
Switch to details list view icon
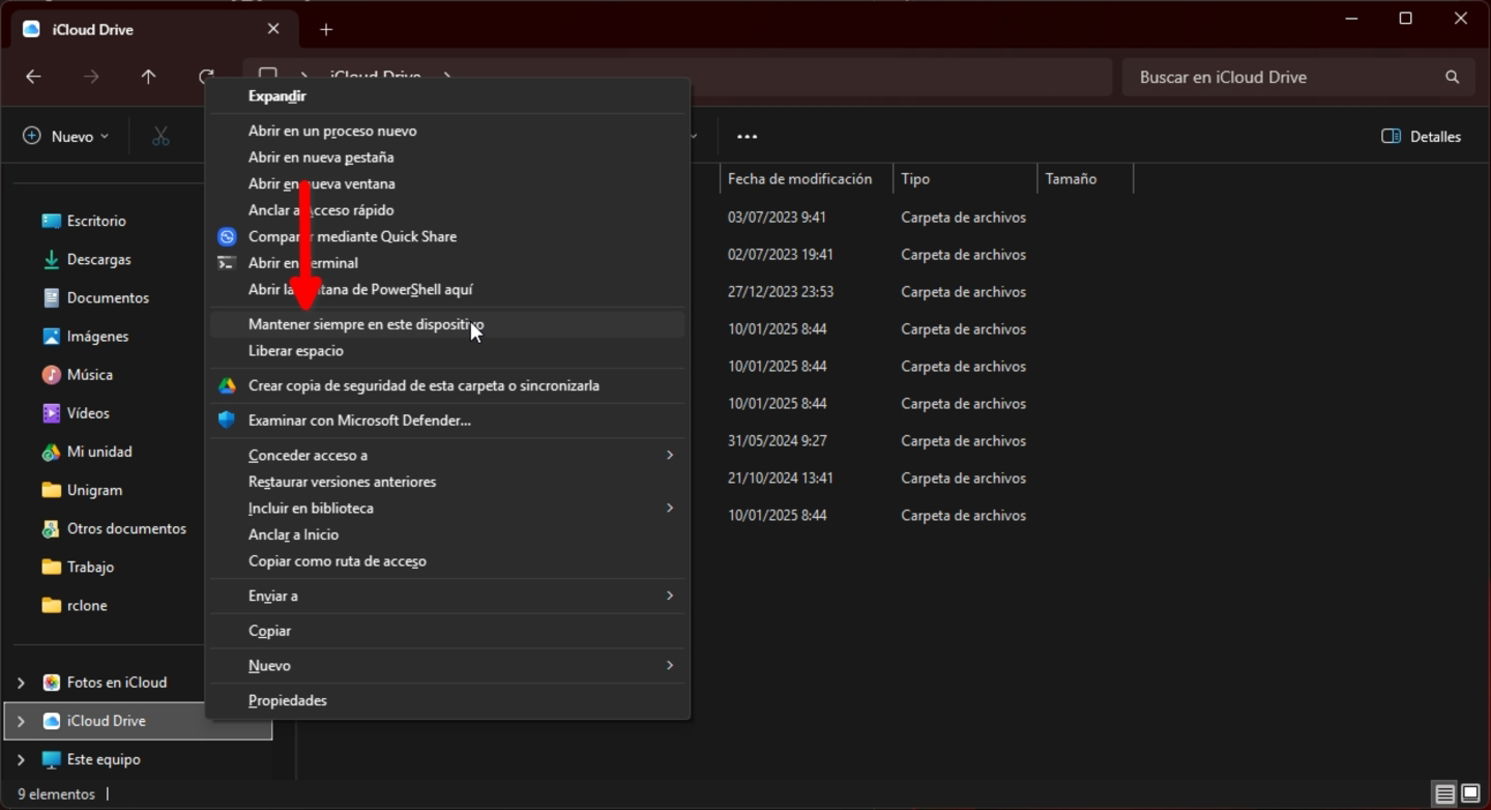point(1445,795)
